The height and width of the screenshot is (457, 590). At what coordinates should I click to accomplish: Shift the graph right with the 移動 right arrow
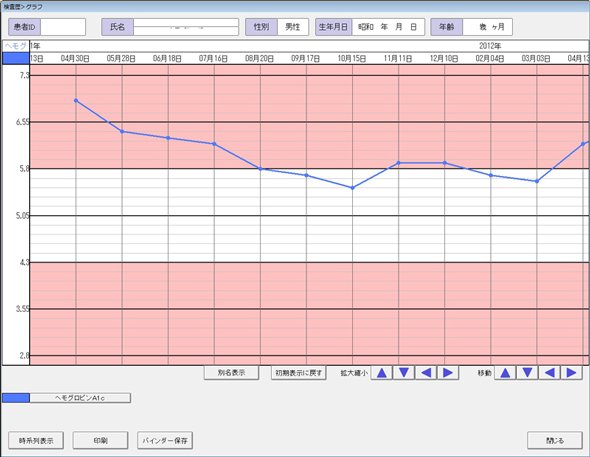click(572, 373)
